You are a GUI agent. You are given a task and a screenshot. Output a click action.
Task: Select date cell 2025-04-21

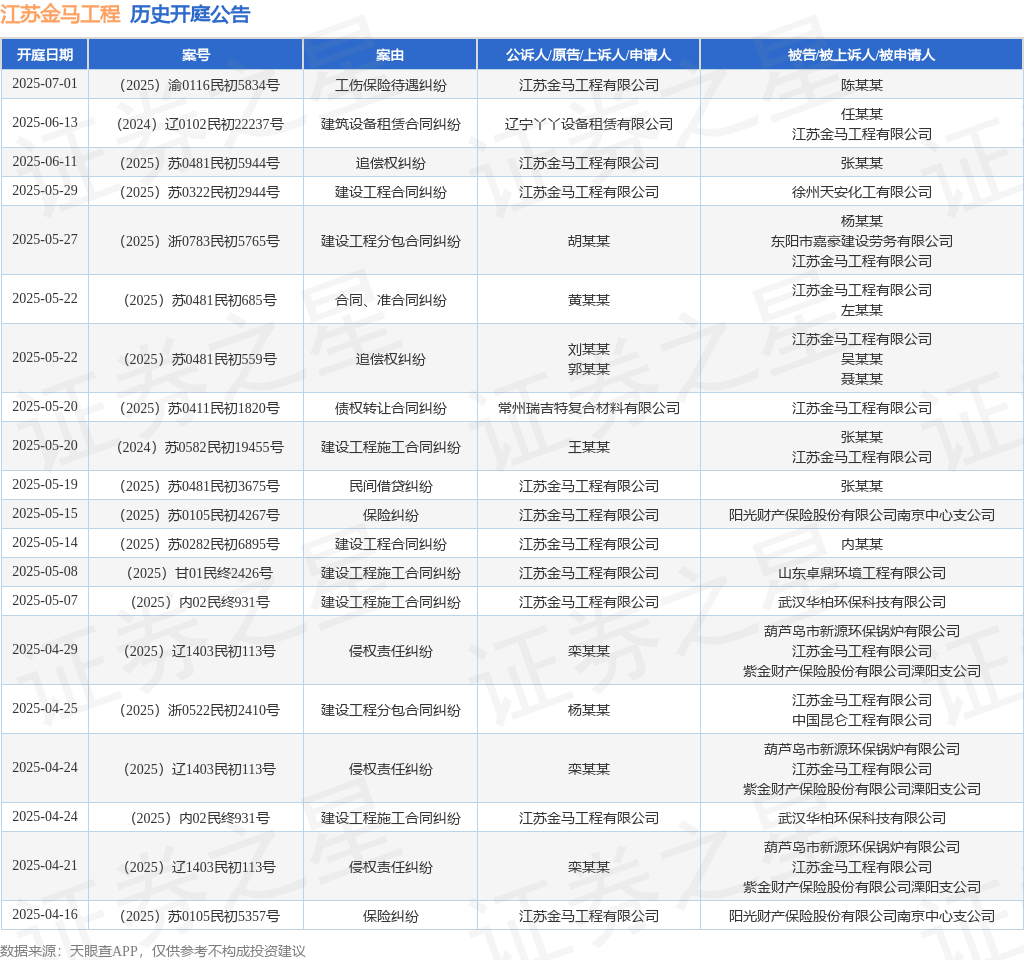click(x=44, y=865)
